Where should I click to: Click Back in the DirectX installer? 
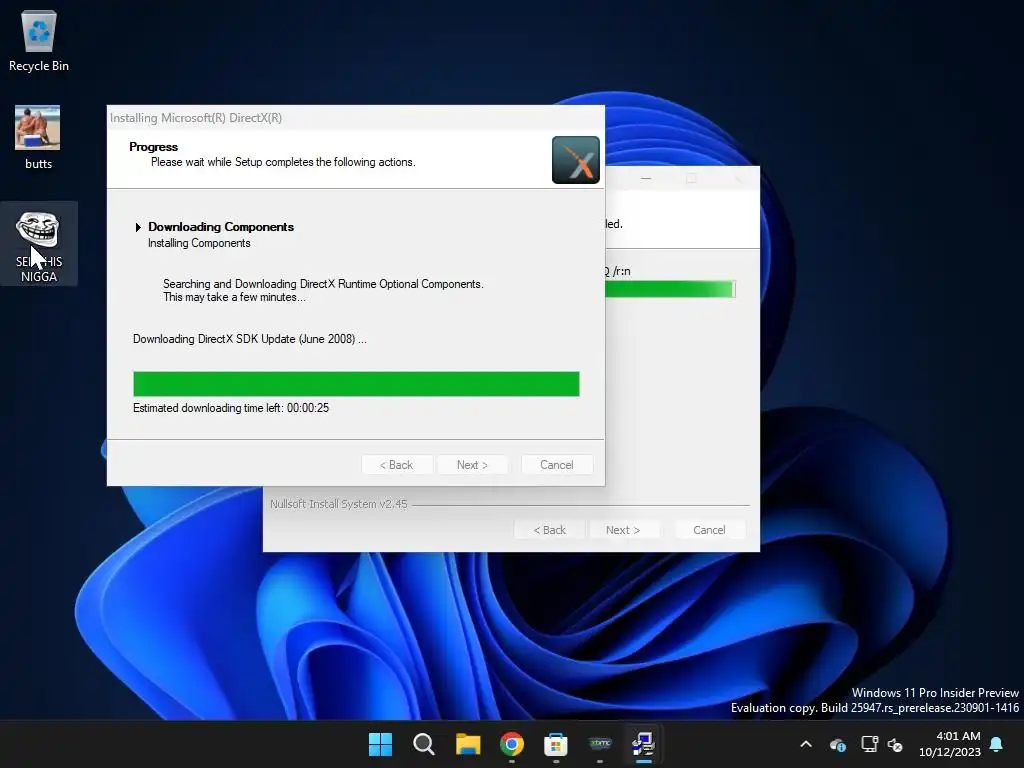(x=397, y=465)
